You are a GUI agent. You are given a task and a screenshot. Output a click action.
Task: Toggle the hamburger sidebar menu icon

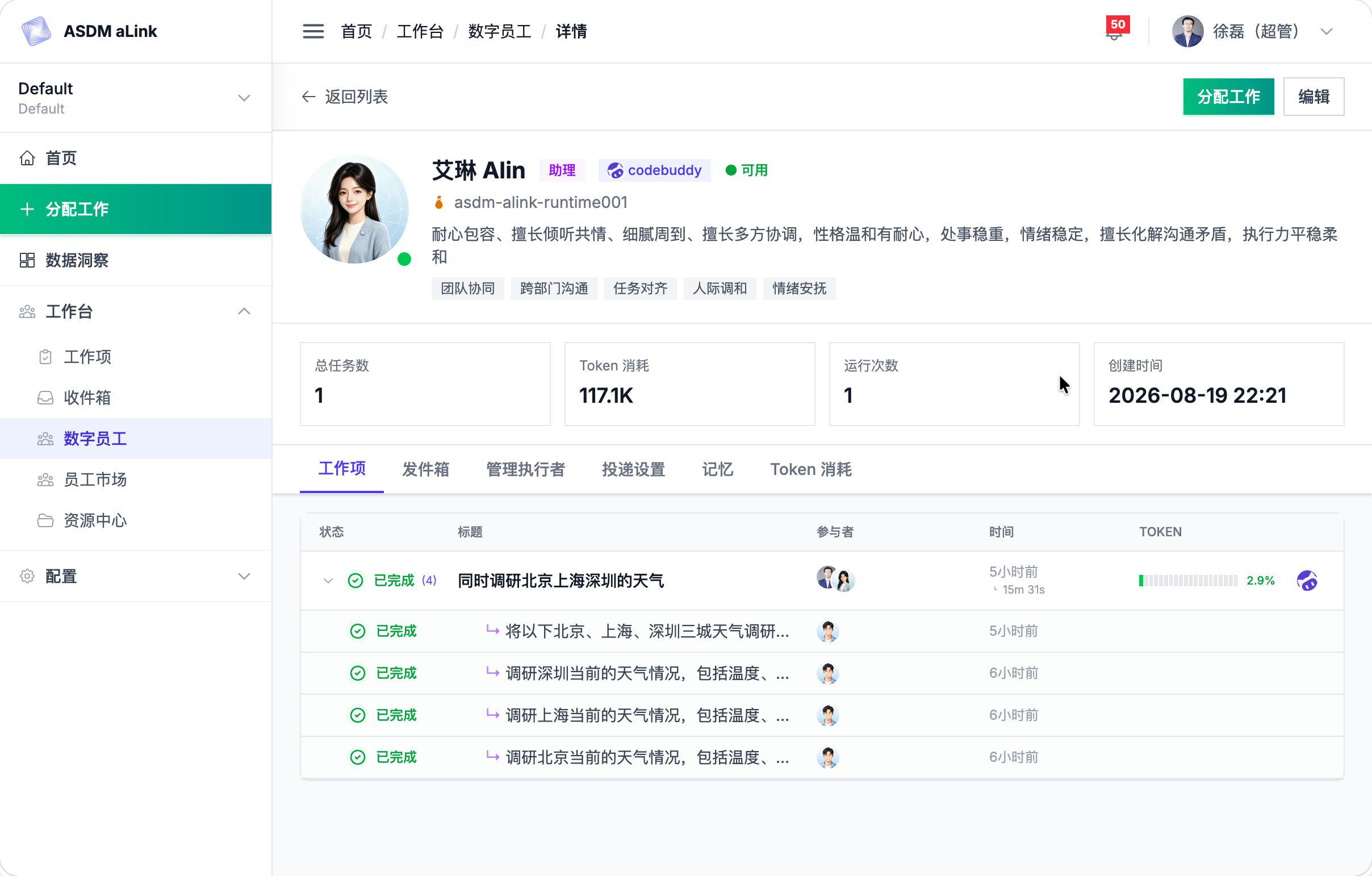(x=313, y=31)
